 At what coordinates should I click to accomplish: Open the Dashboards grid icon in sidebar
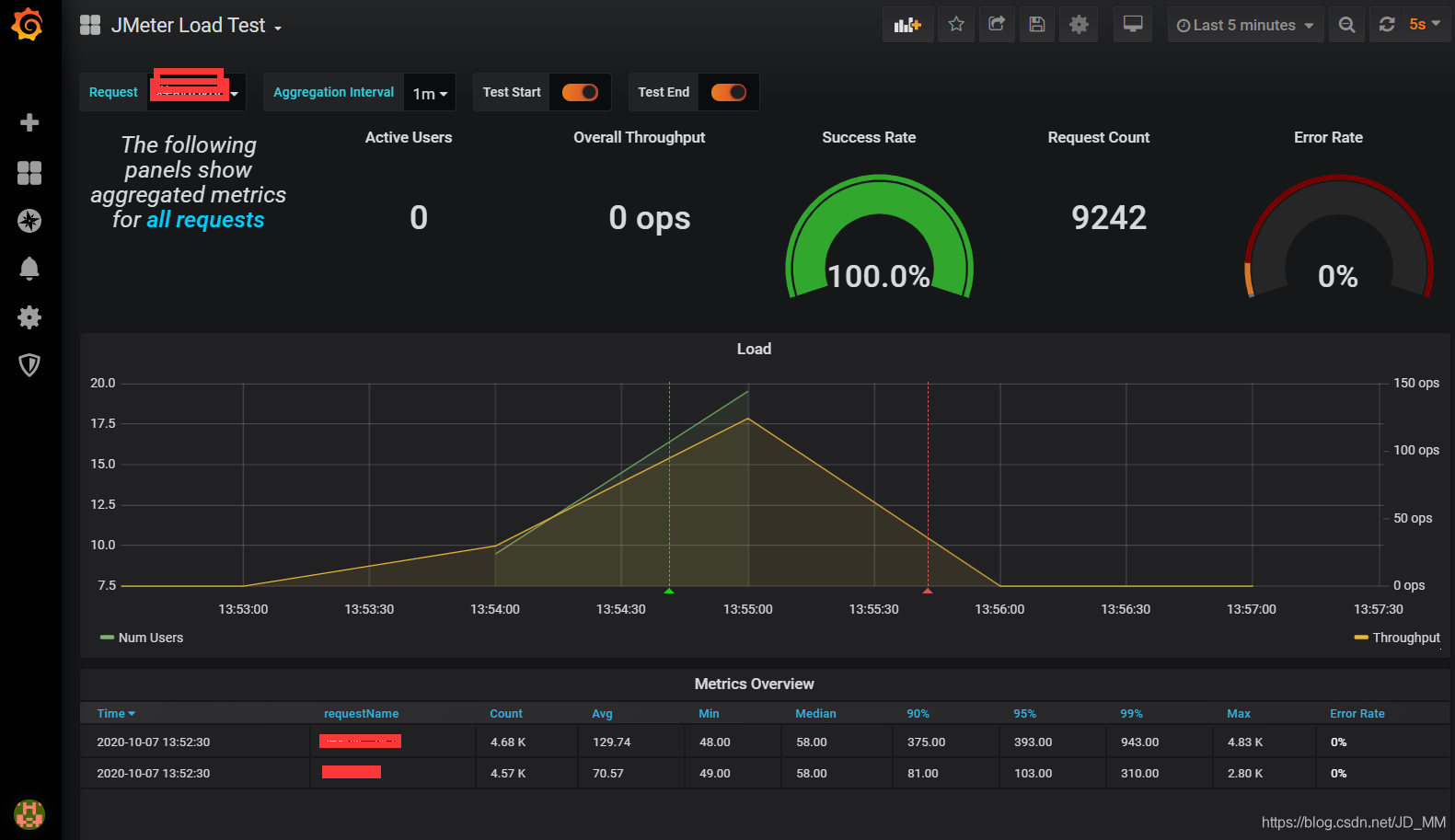pyautogui.click(x=29, y=173)
